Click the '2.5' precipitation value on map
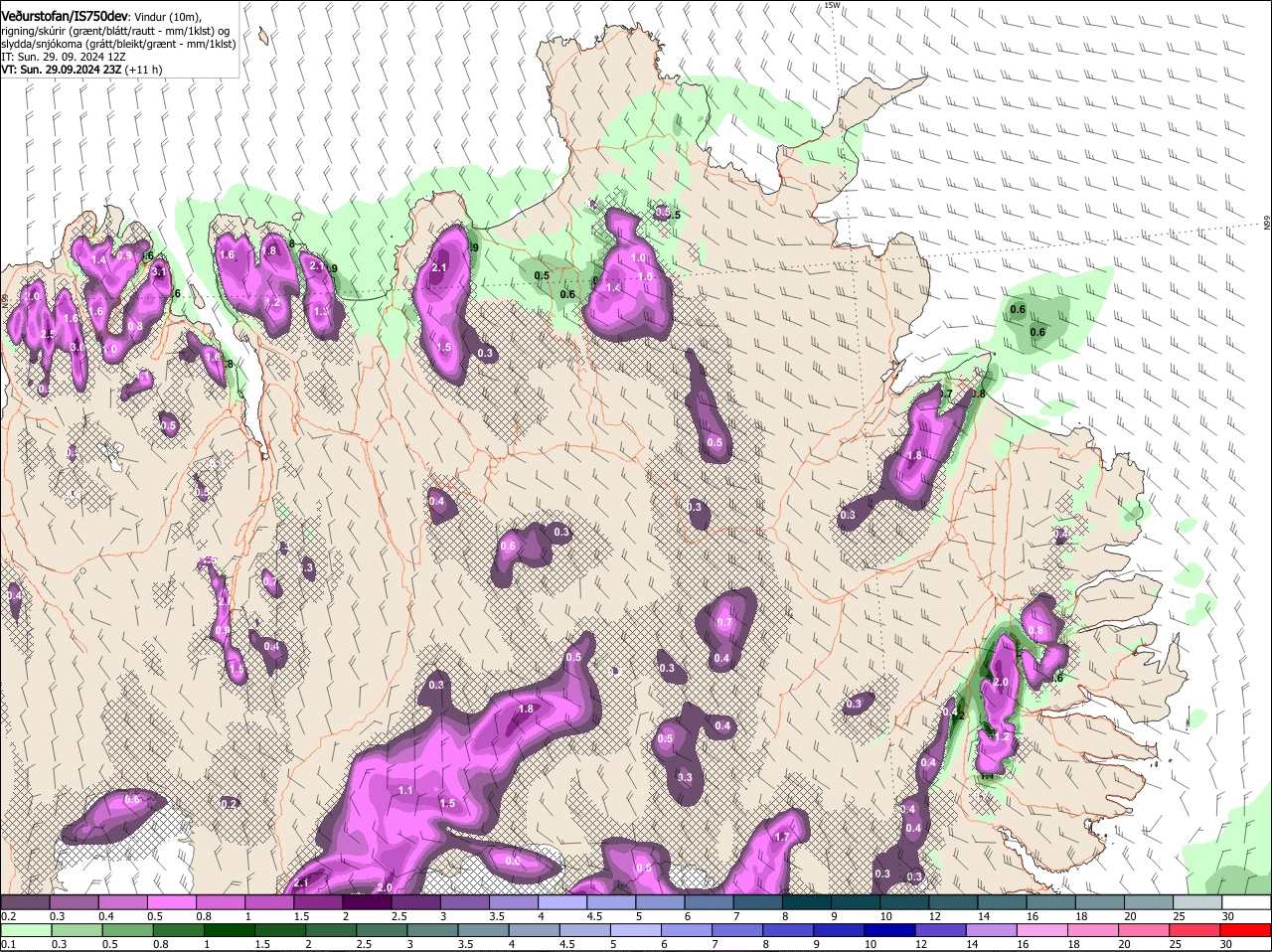Viewport: 1272px width, 952px height. pyautogui.click(x=48, y=335)
